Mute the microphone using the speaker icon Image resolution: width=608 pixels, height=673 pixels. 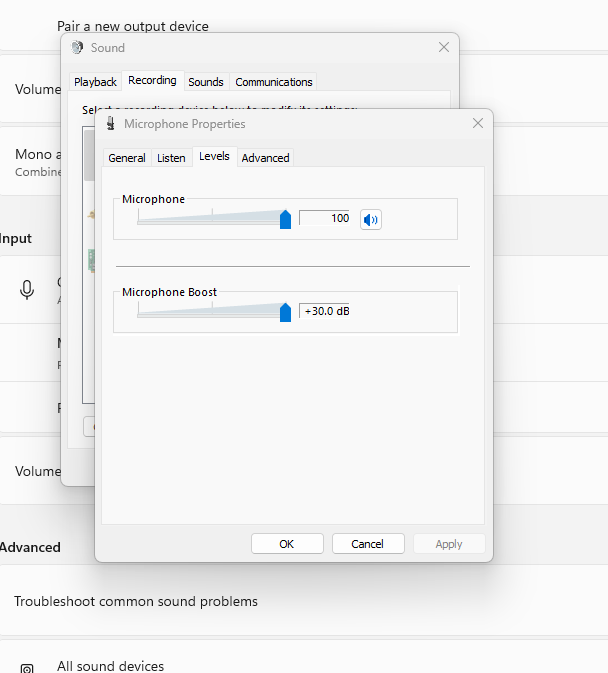click(371, 220)
